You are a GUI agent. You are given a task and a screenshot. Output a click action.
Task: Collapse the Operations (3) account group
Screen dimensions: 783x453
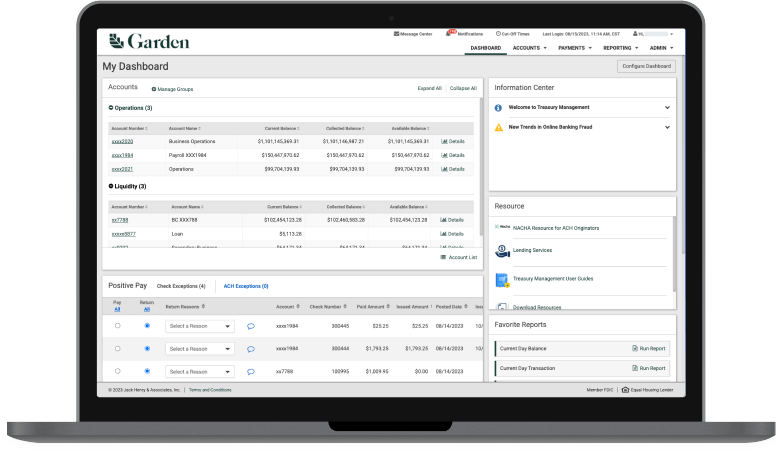tap(110, 107)
